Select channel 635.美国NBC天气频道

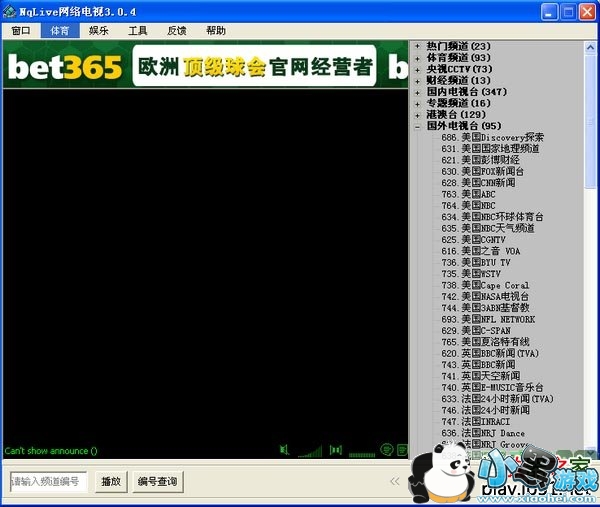point(488,228)
